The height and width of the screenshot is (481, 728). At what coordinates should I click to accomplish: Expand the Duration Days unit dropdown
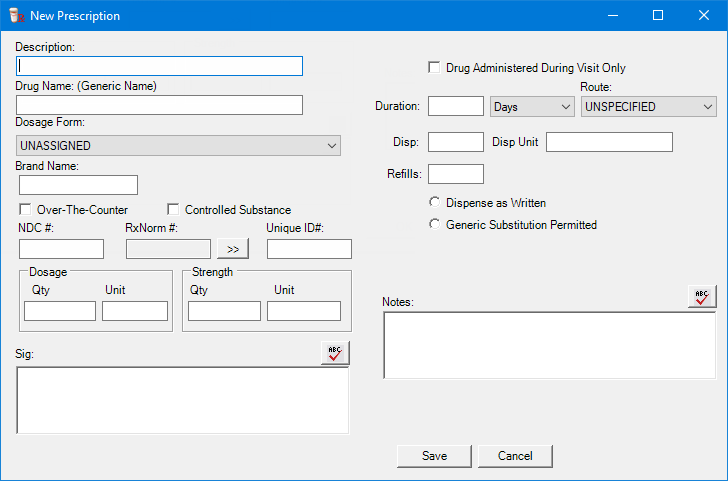[531, 106]
